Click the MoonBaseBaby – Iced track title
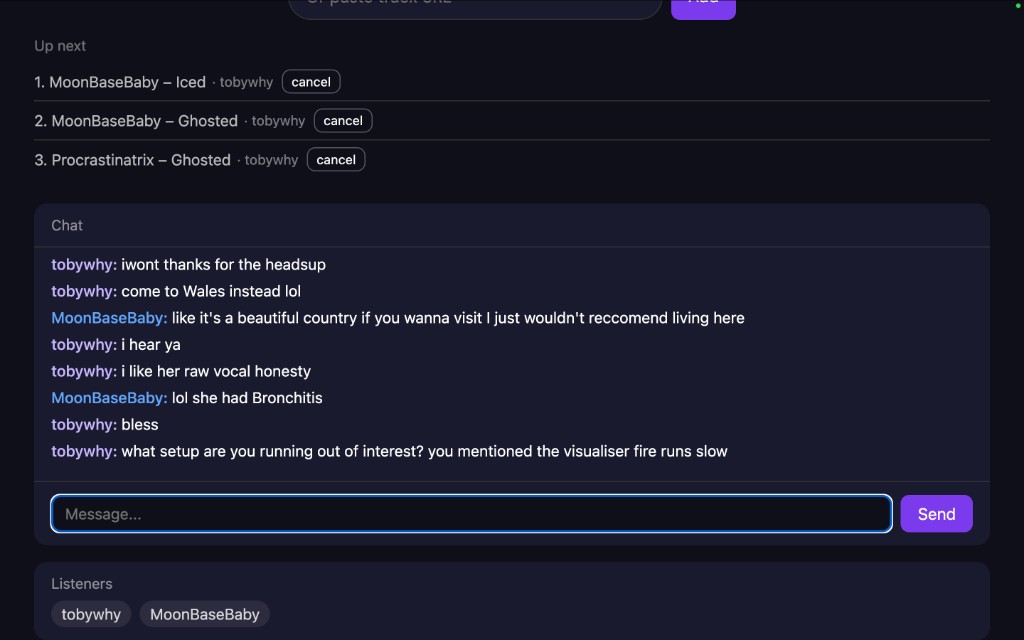This screenshot has height=640, width=1024. (127, 82)
